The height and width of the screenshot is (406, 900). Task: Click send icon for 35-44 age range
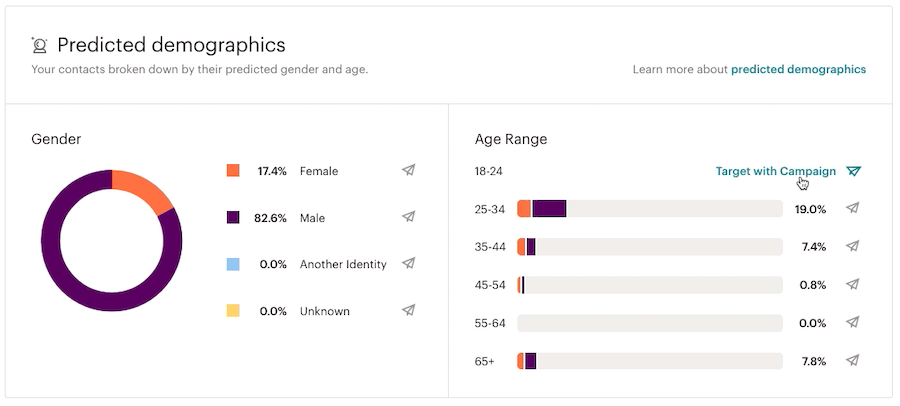click(x=852, y=246)
